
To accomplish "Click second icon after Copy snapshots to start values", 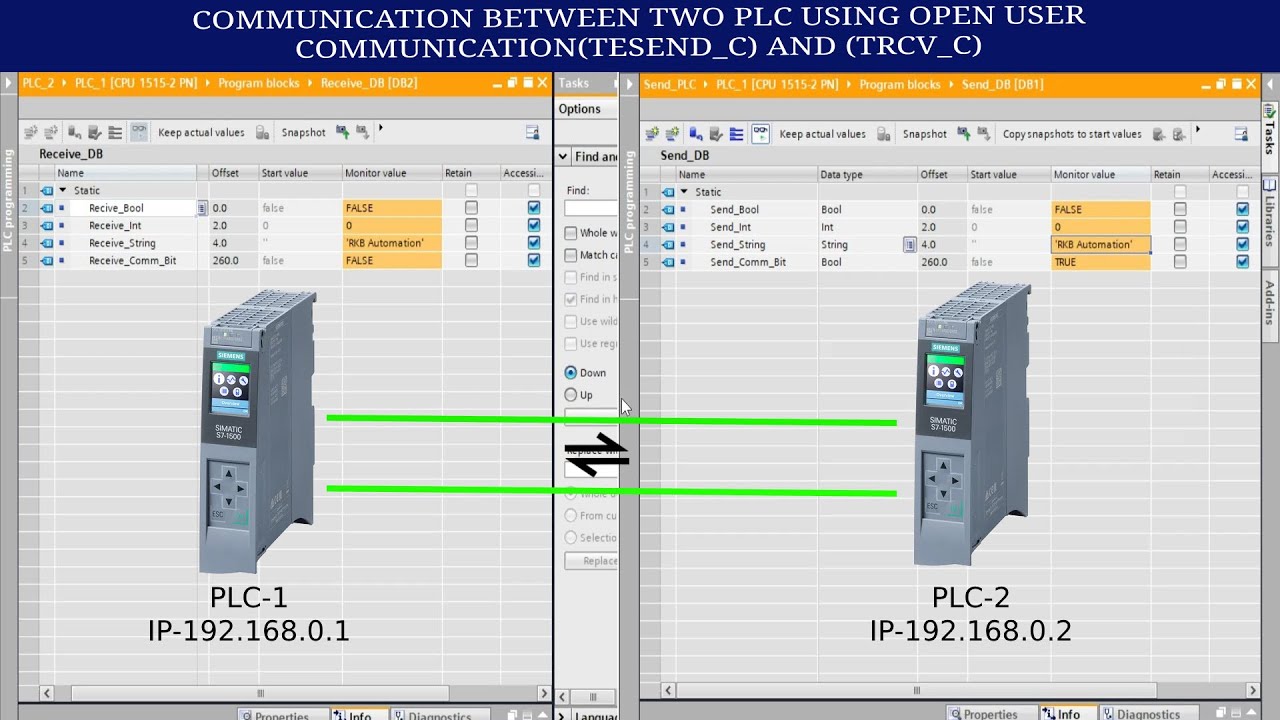I will click(x=1179, y=134).
